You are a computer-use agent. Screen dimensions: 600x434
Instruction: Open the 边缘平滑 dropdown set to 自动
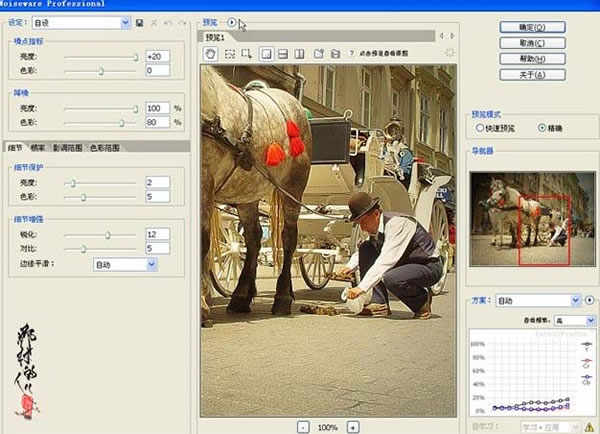125,264
